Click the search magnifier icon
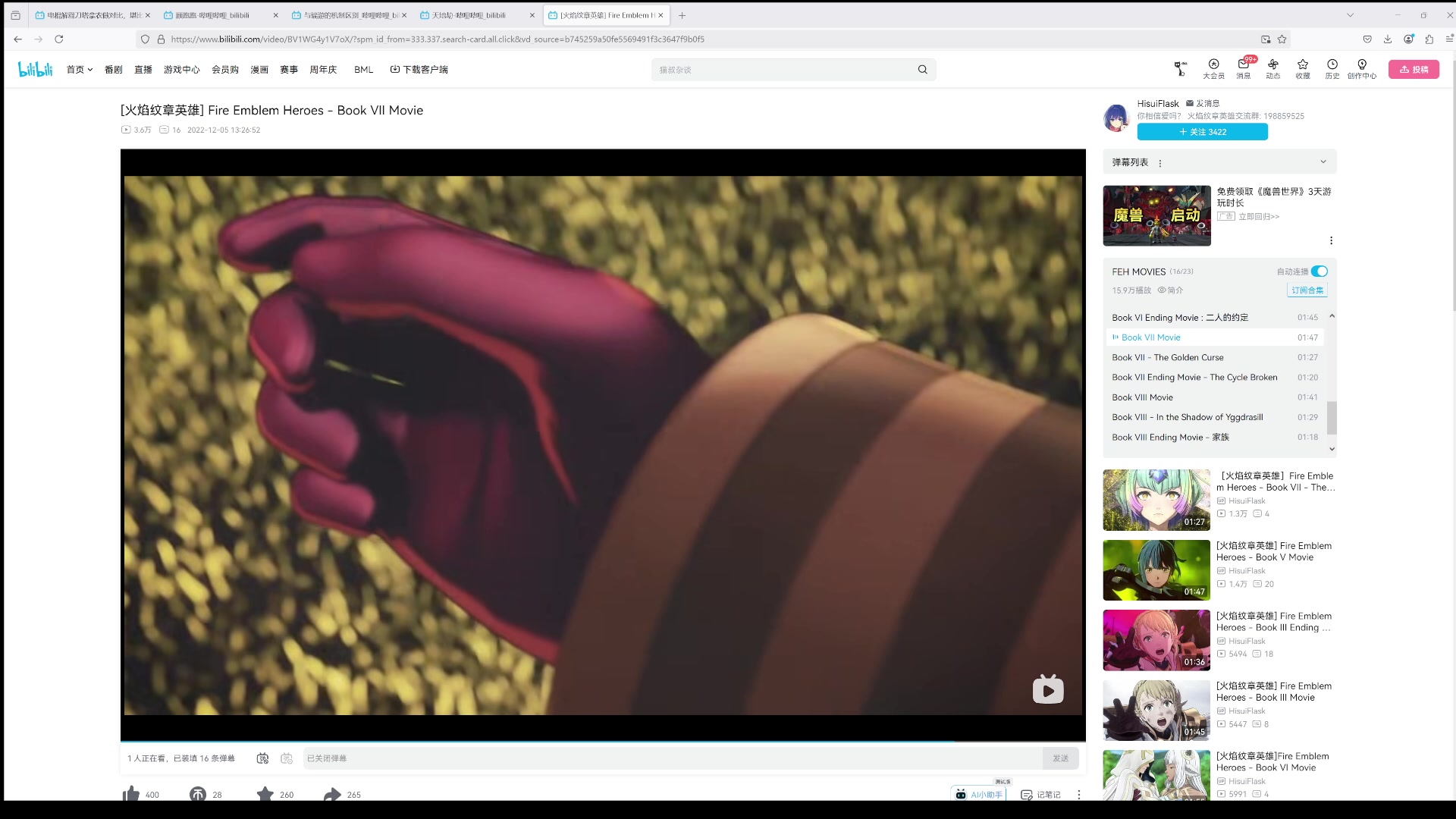The image size is (1456, 819). click(x=922, y=70)
